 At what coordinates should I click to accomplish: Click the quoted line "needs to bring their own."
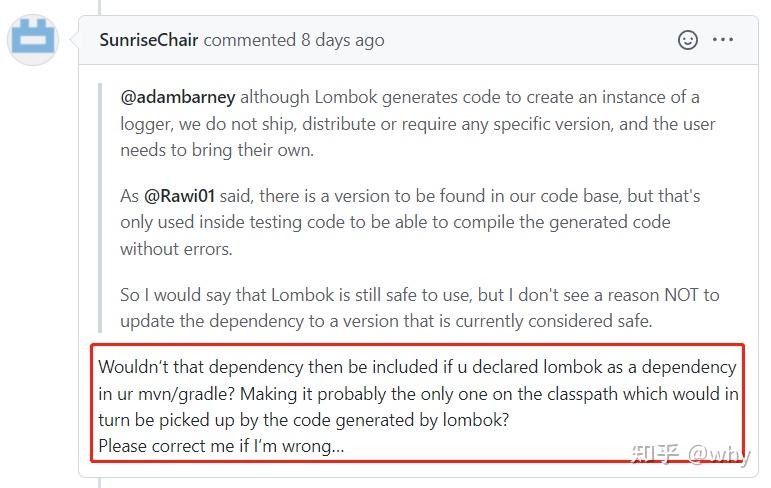coord(217,150)
